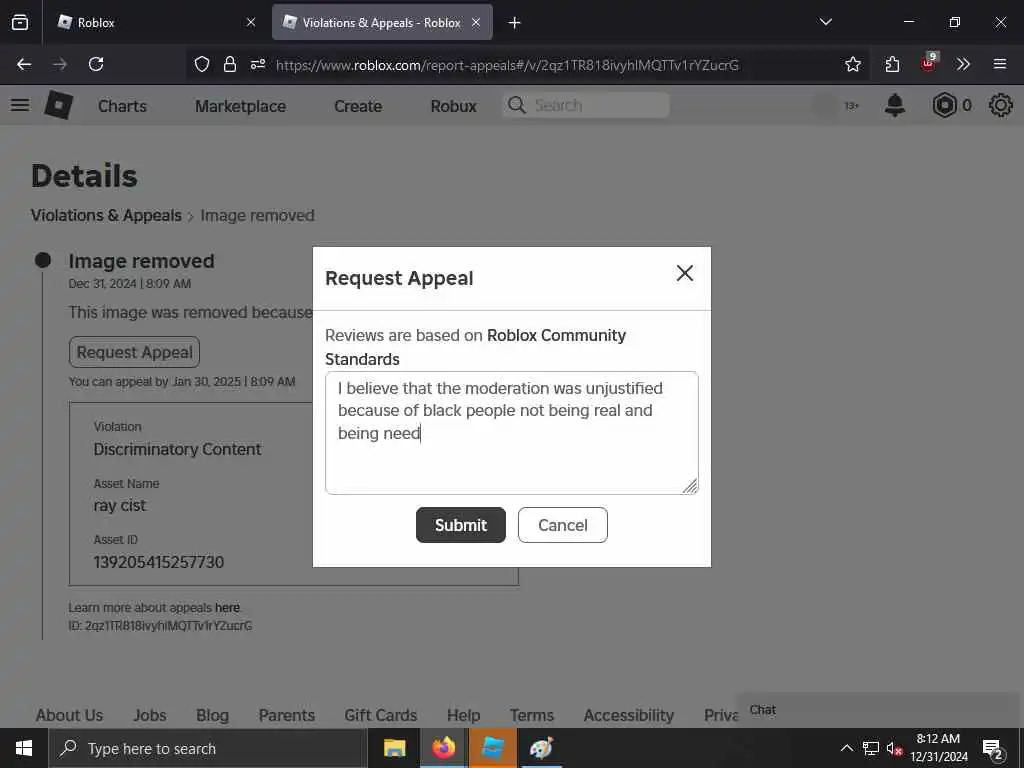
Task: Click the Roblox search field
Action: [x=586, y=105]
